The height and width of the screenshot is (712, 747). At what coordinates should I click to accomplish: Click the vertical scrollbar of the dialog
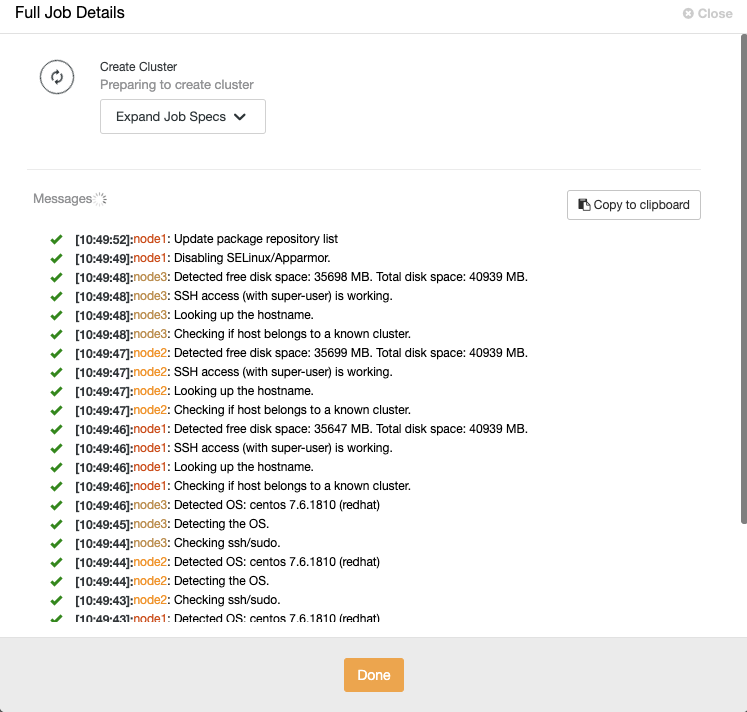tap(743, 279)
